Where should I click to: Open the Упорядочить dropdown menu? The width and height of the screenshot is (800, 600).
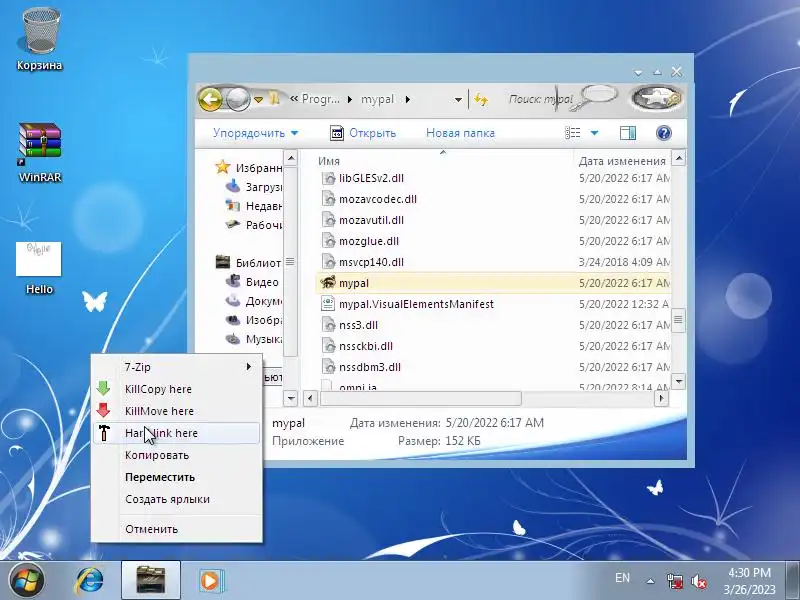[x=255, y=133]
